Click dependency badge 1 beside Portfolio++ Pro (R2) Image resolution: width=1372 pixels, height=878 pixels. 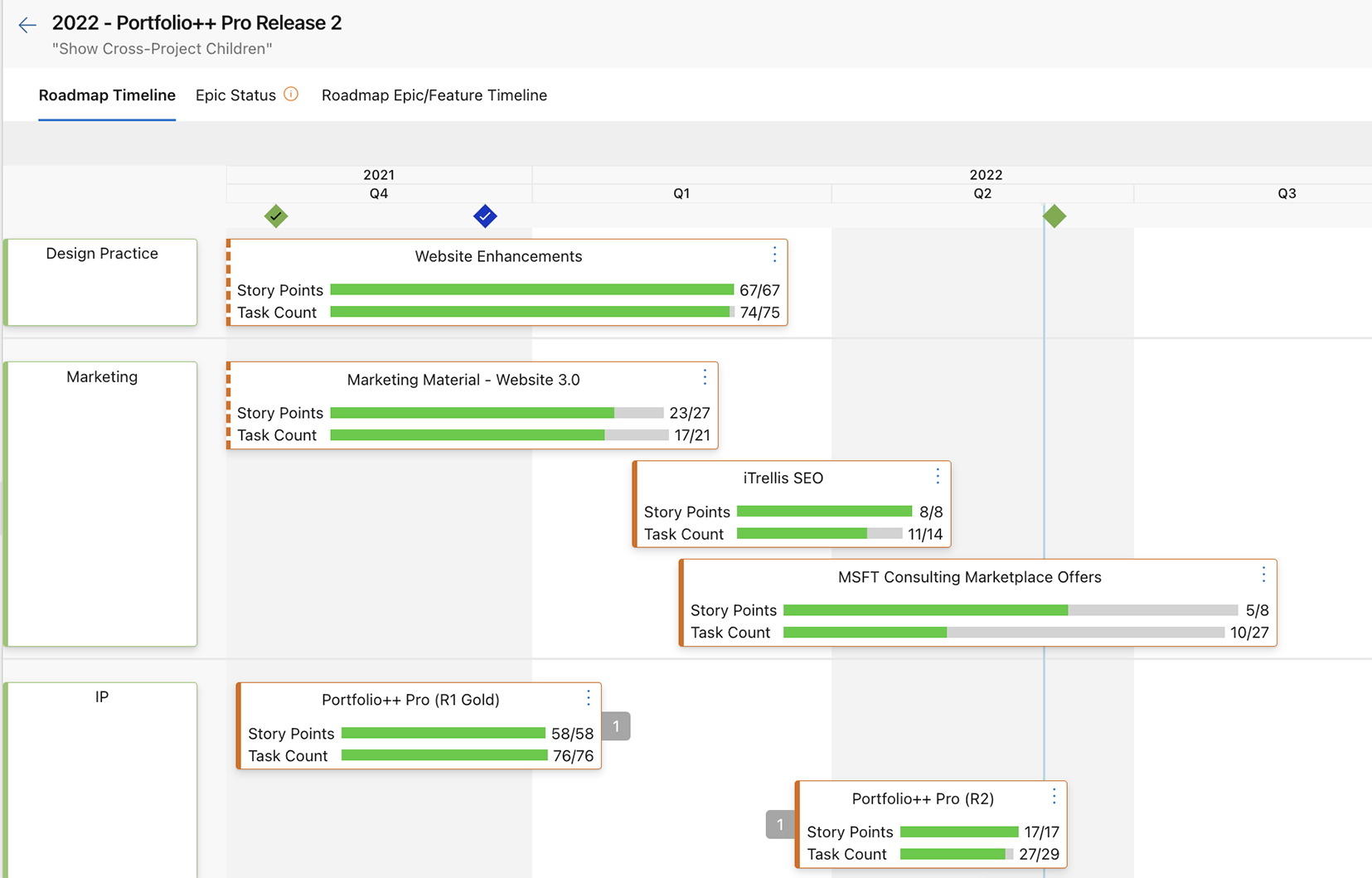(x=780, y=825)
